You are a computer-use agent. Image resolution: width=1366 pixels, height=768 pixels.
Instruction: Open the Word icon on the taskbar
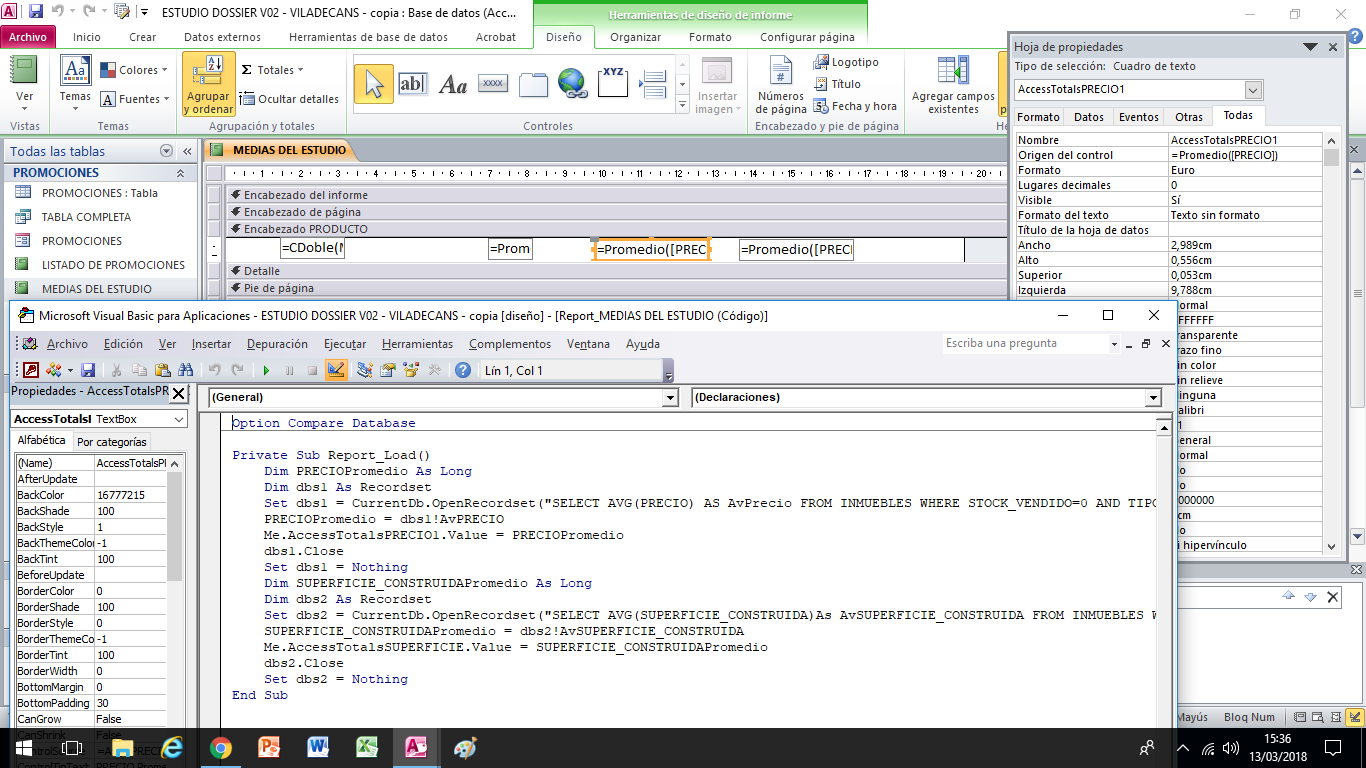tap(319, 747)
